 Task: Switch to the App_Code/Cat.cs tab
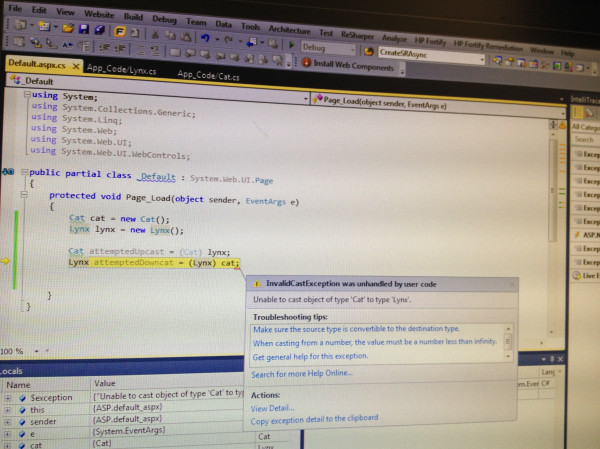(x=208, y=76)
